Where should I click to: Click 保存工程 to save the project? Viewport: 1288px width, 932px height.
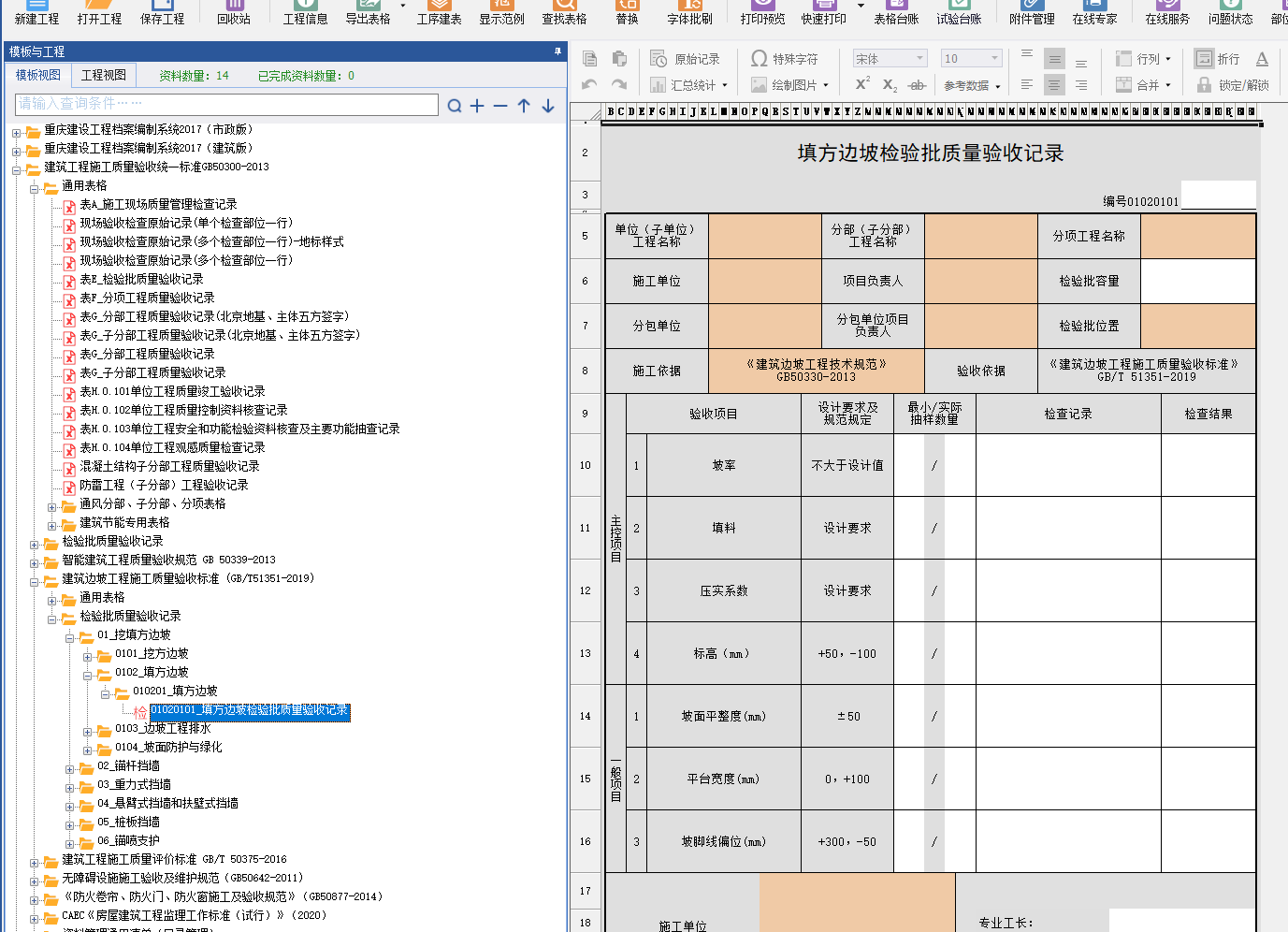pos(162,13)
